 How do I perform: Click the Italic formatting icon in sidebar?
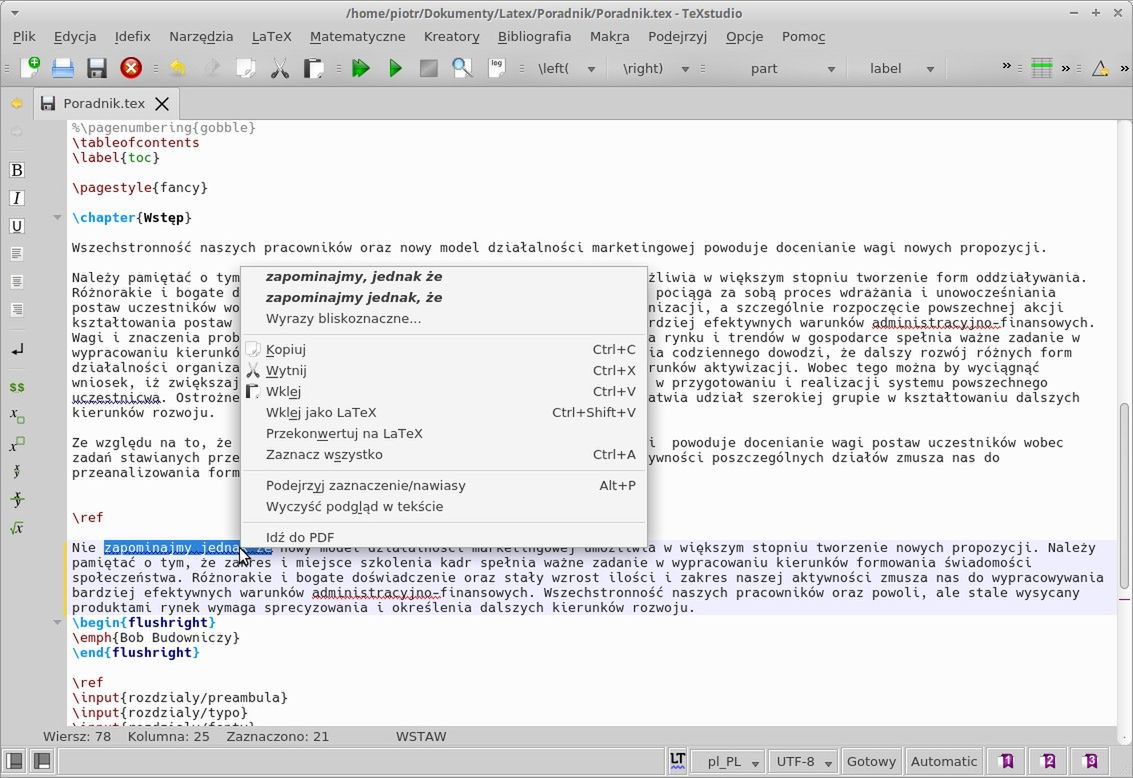click(x=16, y=198)
